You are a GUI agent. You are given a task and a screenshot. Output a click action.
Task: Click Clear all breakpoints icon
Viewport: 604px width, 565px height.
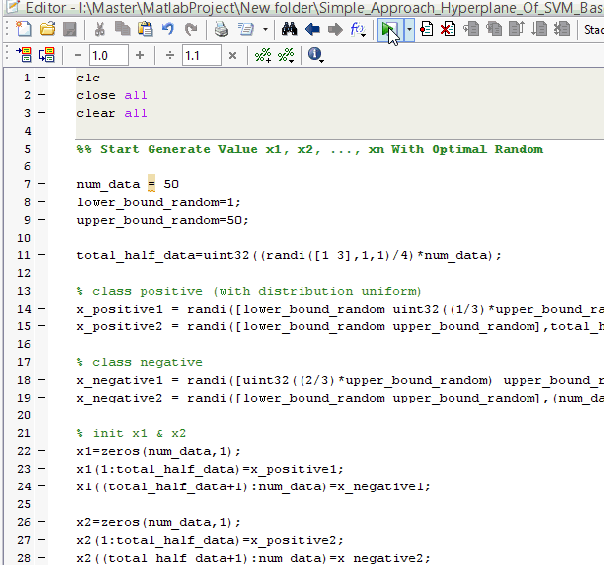click(447, 30)
